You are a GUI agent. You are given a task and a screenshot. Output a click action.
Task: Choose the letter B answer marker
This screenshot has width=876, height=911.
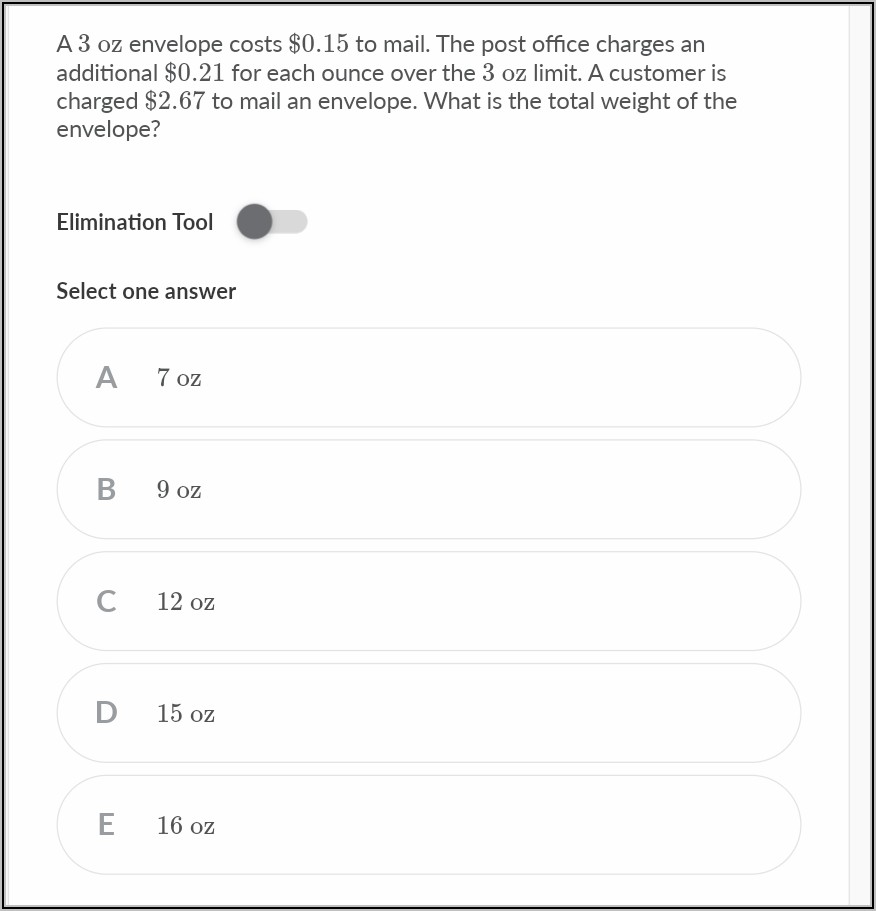[106, 490]
